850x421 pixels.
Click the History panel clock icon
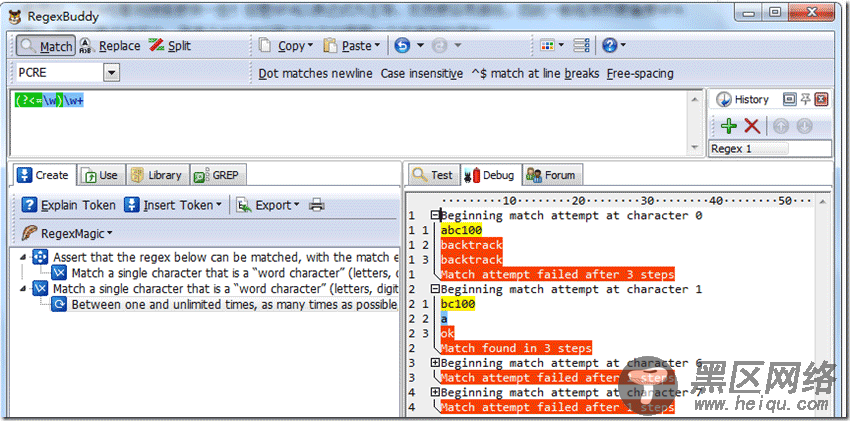pyautogui.click(x=723, y=100)
